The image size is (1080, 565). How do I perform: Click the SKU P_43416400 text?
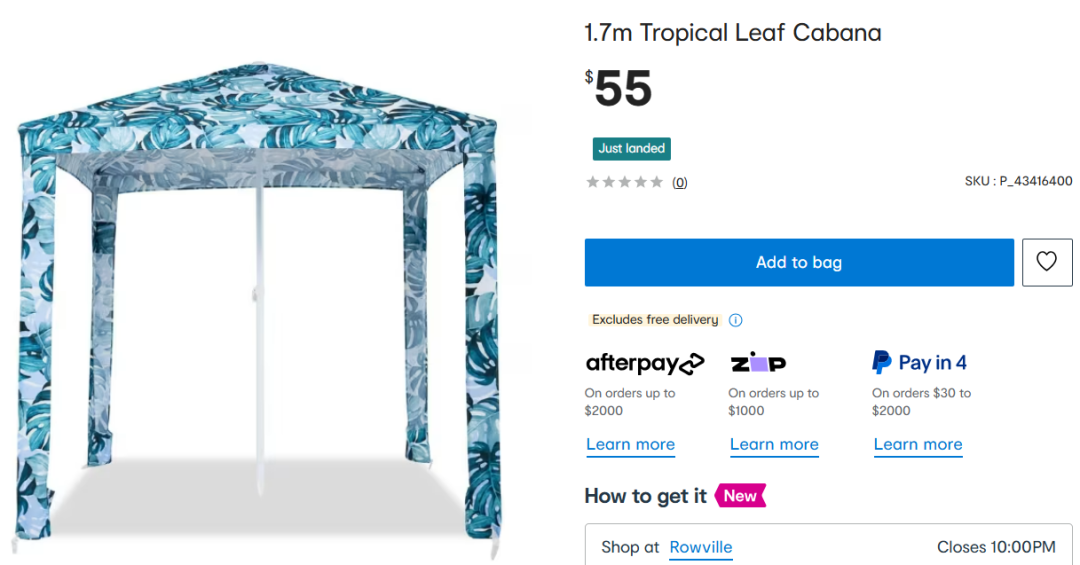pyautogui.click(x=1018, y=182)
